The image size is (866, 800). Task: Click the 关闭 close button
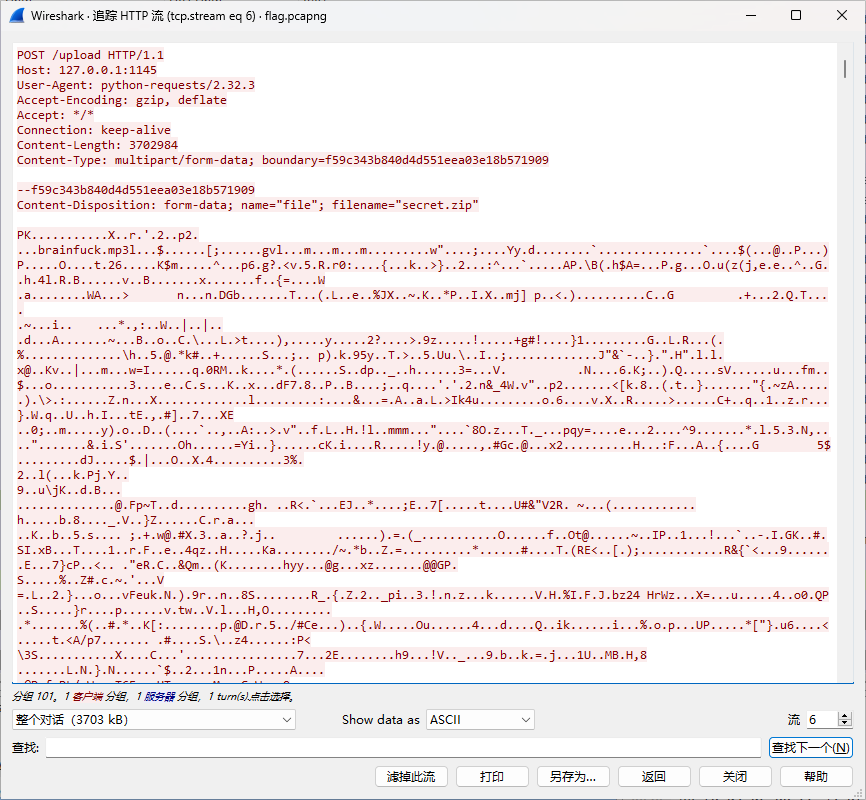coord(735,776)
